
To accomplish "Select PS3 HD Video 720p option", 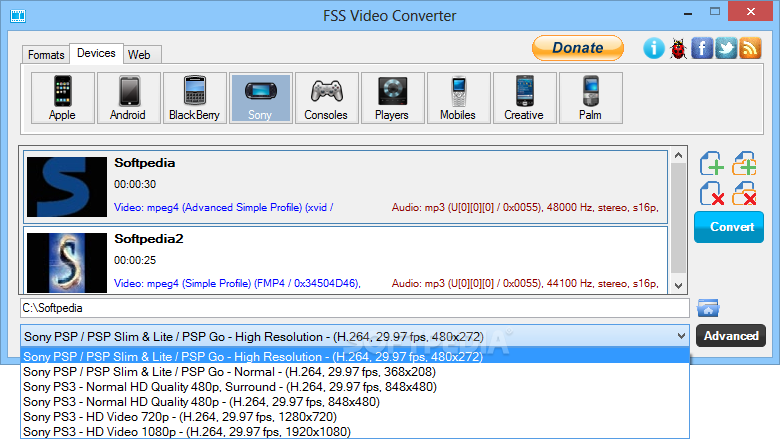I will tap(355, 417).
